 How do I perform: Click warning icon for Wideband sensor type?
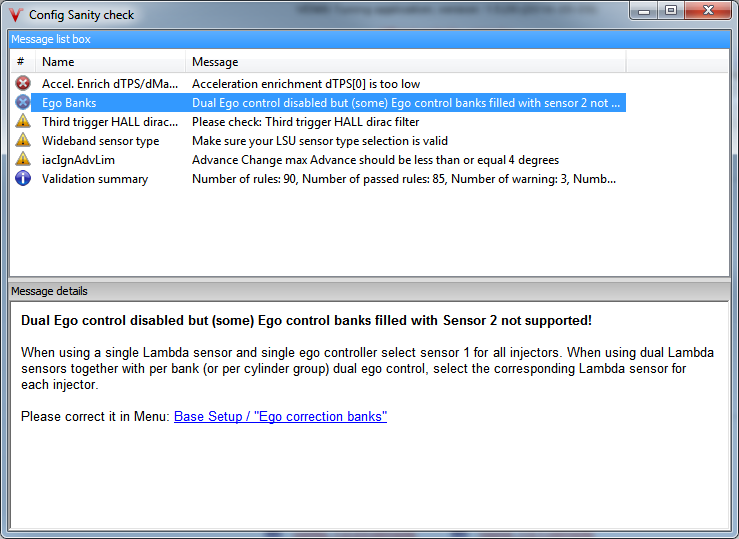pyautogui.click(x=23, y=140)
